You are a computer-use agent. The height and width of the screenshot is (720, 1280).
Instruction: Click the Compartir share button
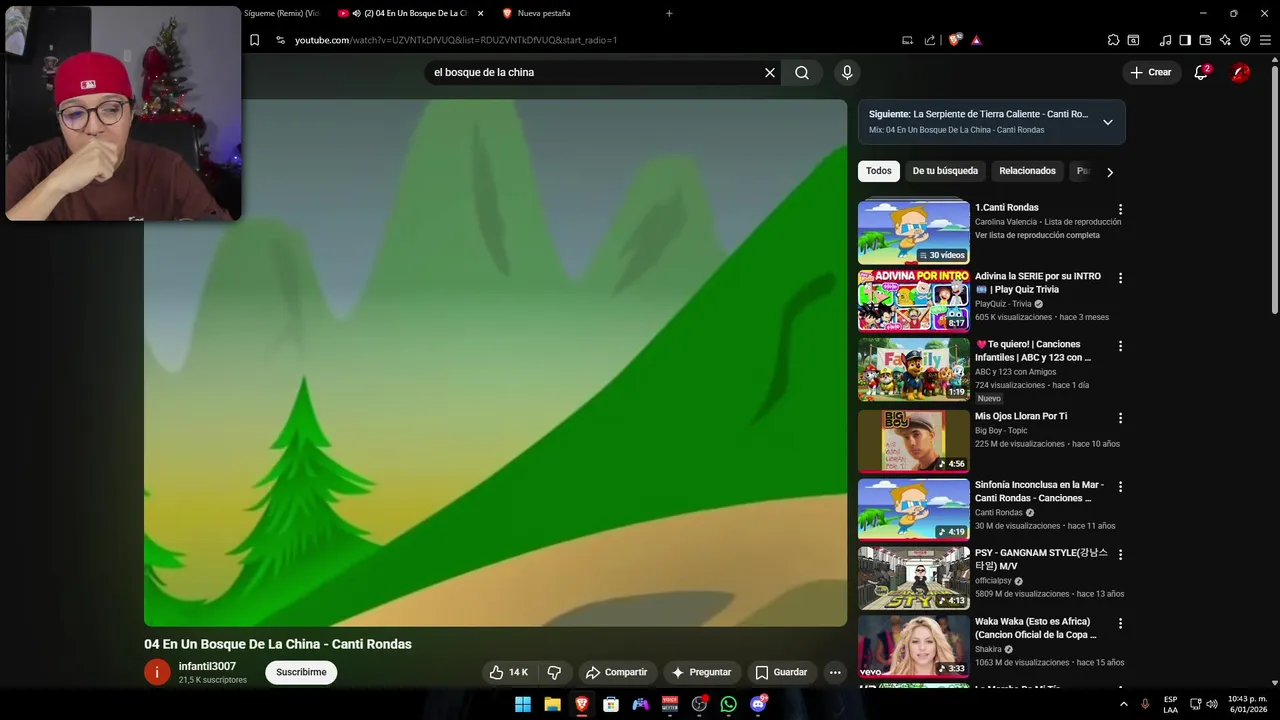point(617,672)
